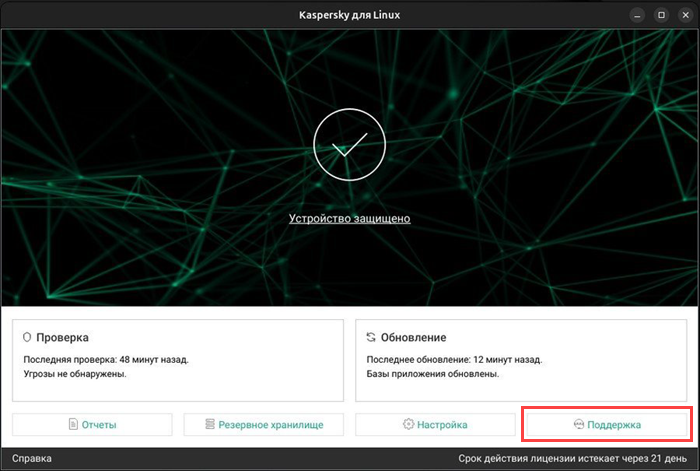Click text Базы приложения обновлены
Screen dimensions: 700x471
point(433,374)
